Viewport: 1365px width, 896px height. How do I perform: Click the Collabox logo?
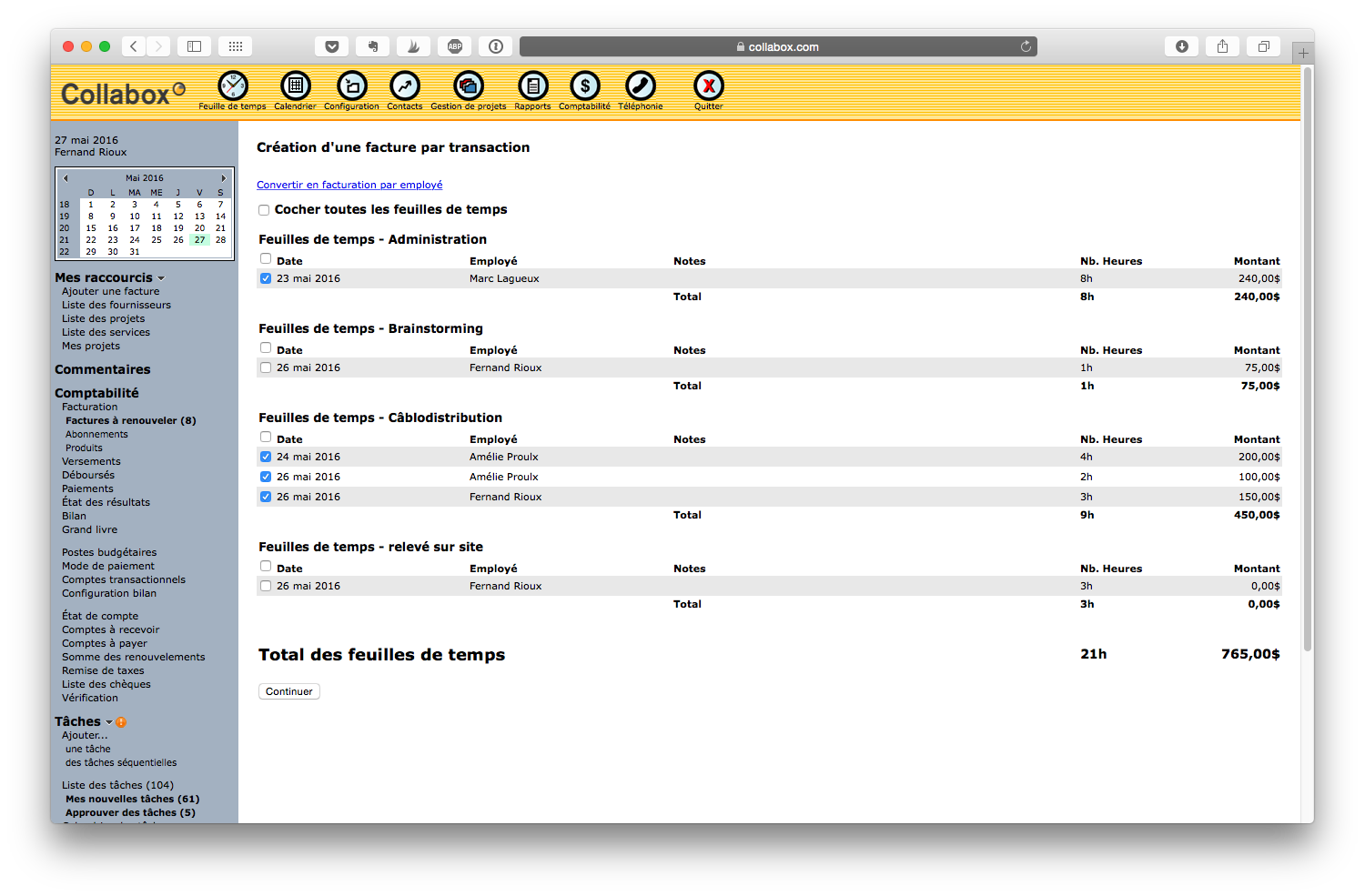click(123, 93)
